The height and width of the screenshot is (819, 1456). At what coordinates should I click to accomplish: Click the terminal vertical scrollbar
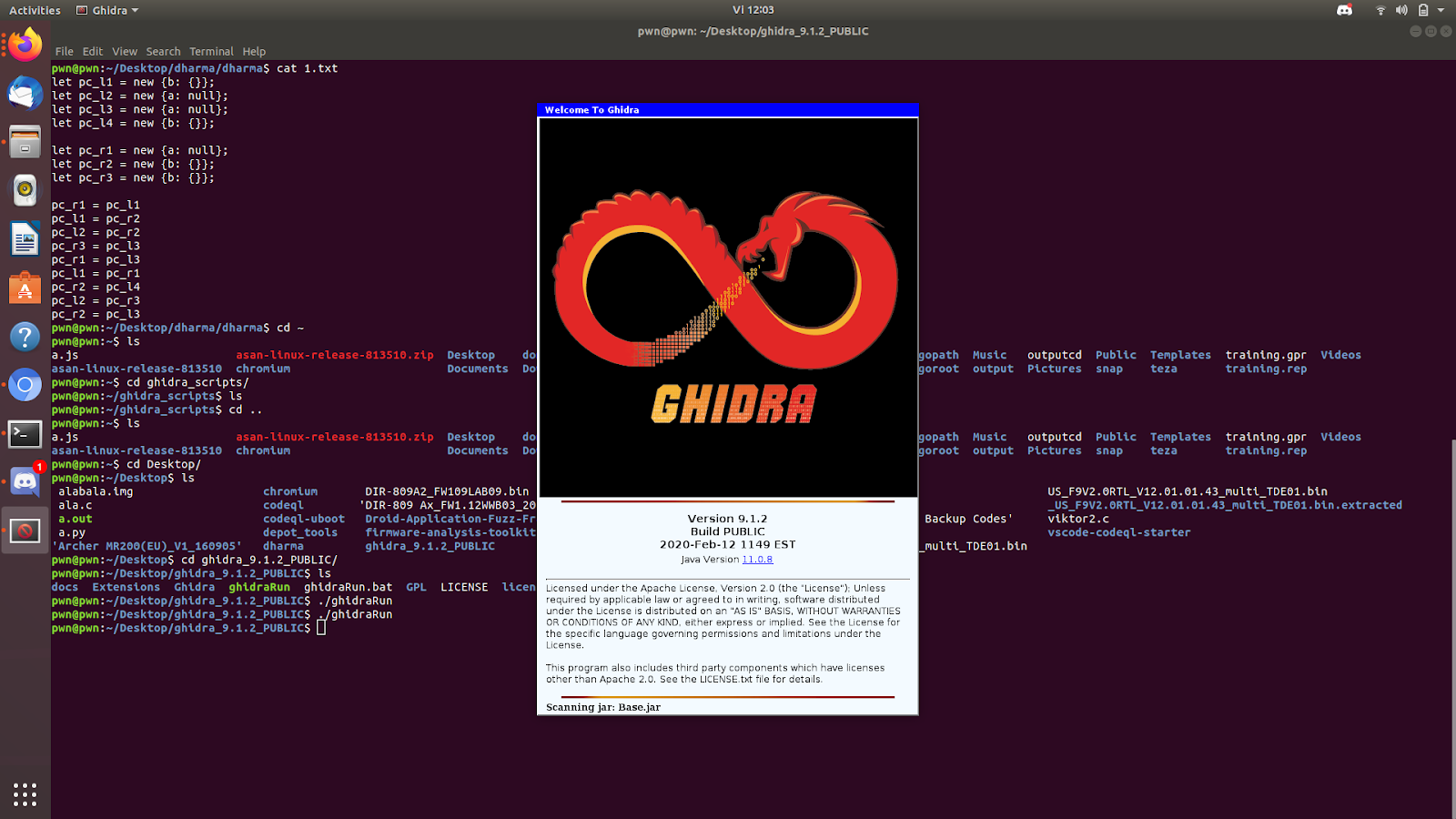point(1452,628)
